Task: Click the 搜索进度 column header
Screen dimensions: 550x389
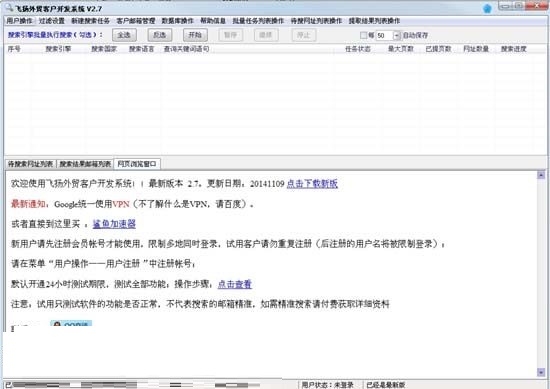Action: (514, 49)
